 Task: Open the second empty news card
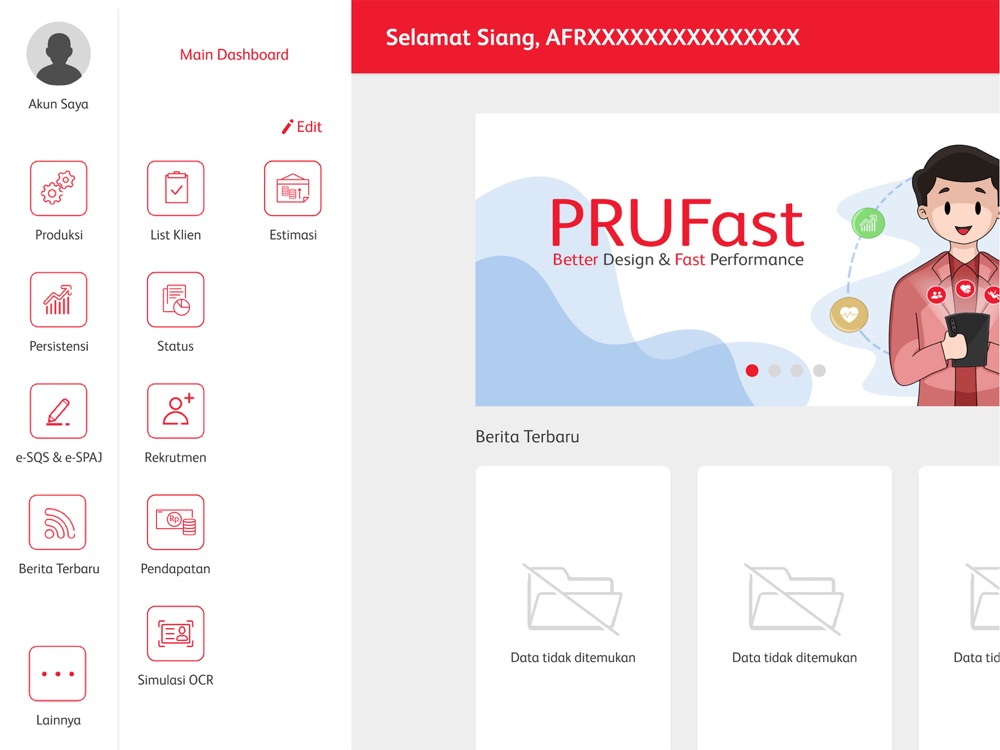point(794,608)
